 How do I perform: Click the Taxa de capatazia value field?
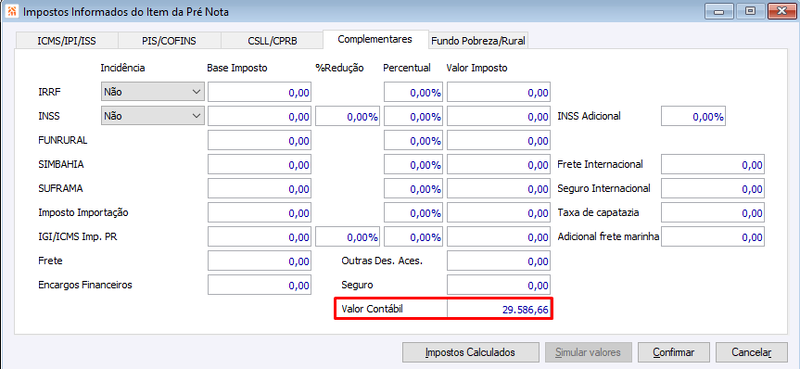[x=713, y=212]
